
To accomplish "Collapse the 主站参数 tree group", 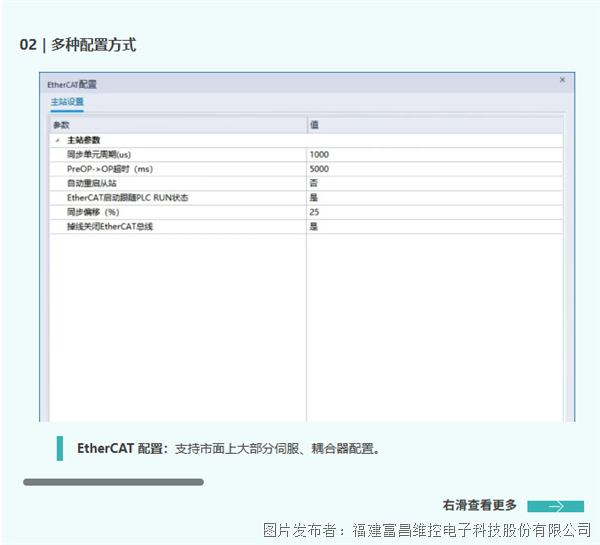I will click(x=57, y=140).
